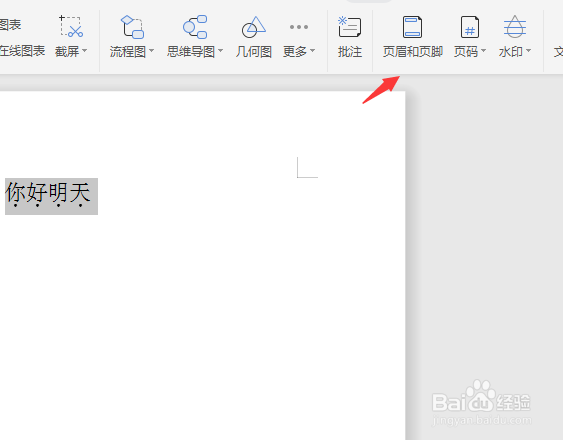Click the 几何图 text label

click(x=253, y=51)
